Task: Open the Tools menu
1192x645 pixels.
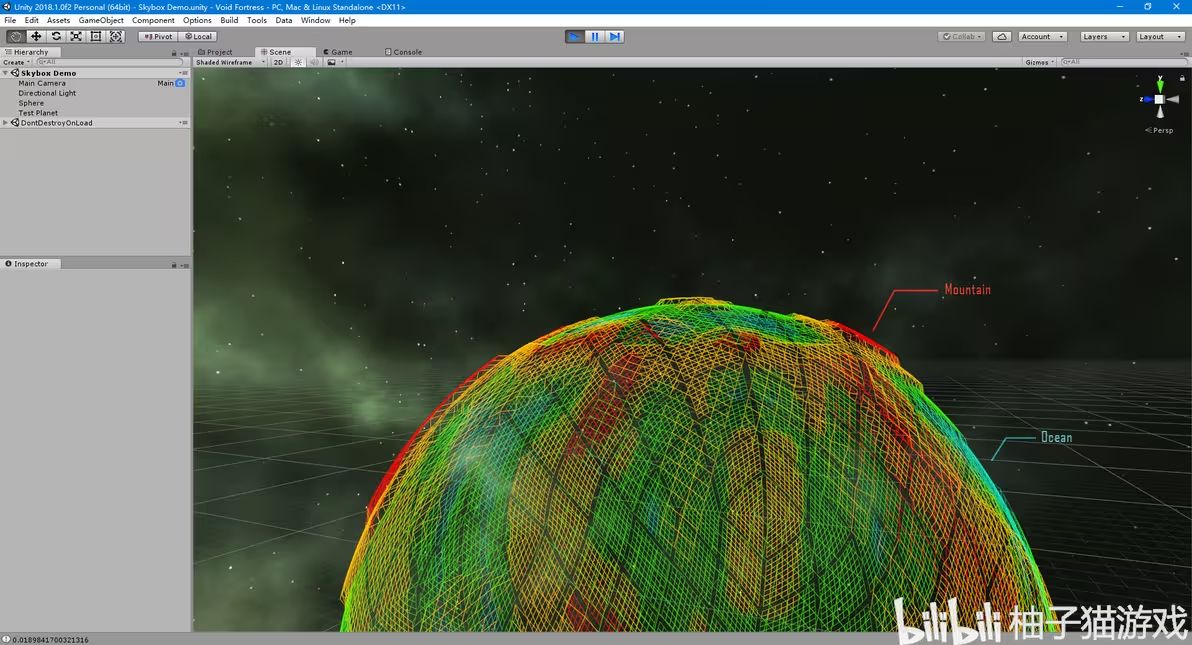Action: pyautogui.click(x=257, y=21)
